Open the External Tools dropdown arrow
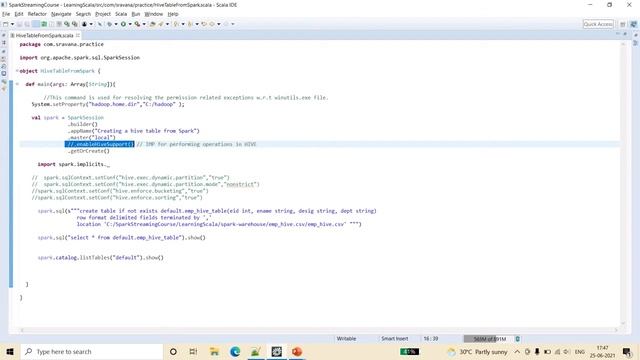Screen dimensions: 640x360 click(144, 24)
